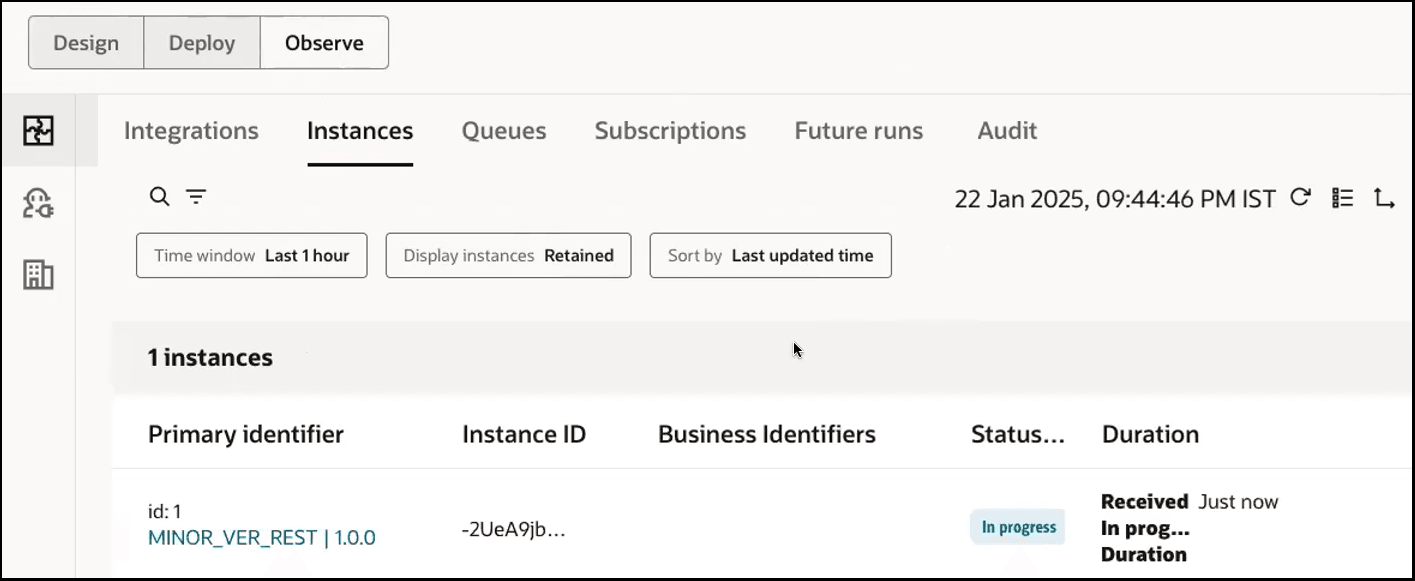The width and height of the screenshot is (1415, 581).
Task: Open the MINOR_VER_REST | 1.0.0 integration link
Action: click(x=261, y=537)
